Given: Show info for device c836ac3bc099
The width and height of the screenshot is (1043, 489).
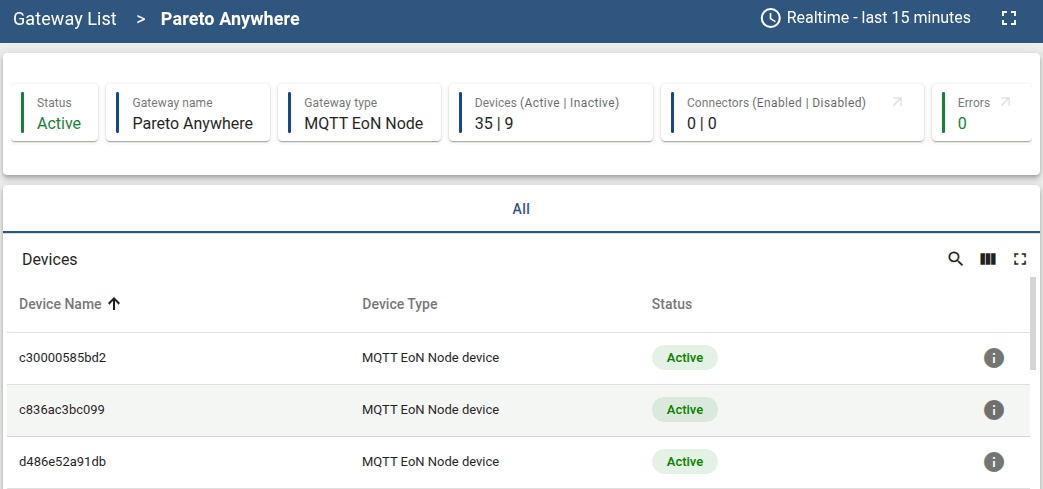Looking at the screenshot, I should (x=994, y=410).
